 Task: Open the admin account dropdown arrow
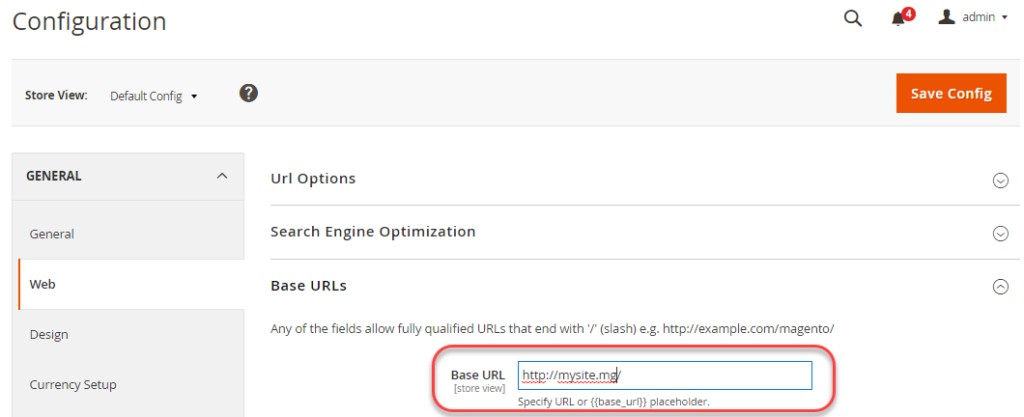click(1004, 18)
